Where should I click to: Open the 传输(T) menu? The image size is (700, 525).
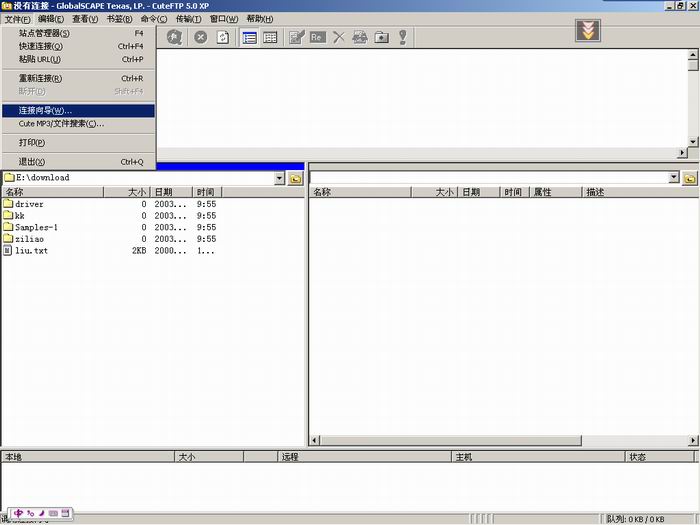coord(188,19)
